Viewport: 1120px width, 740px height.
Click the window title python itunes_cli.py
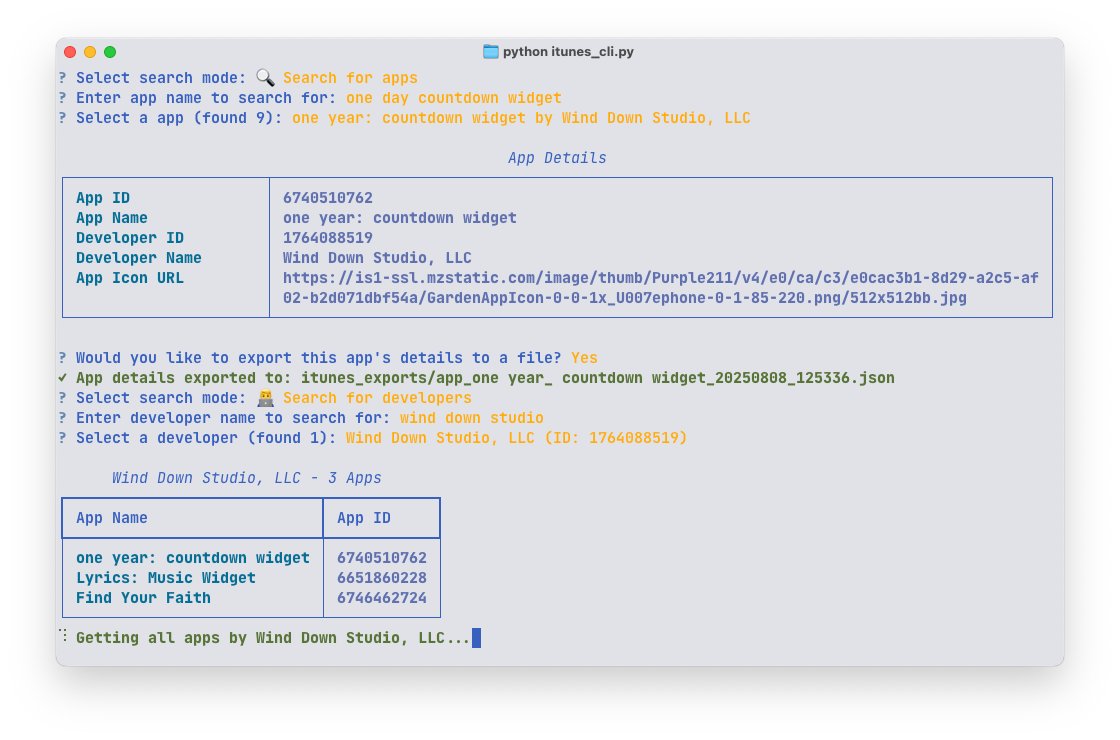coord(568,51)
